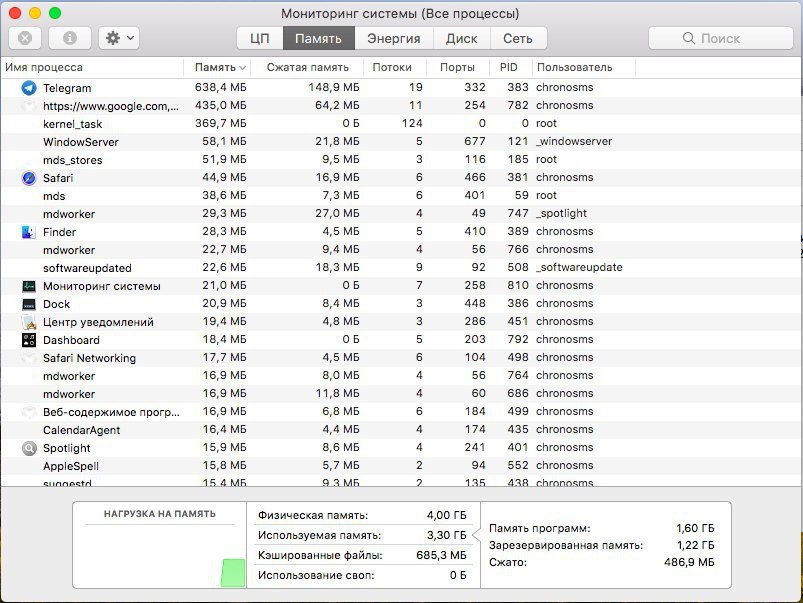Click the Telegram process name text

coord(67,88)
